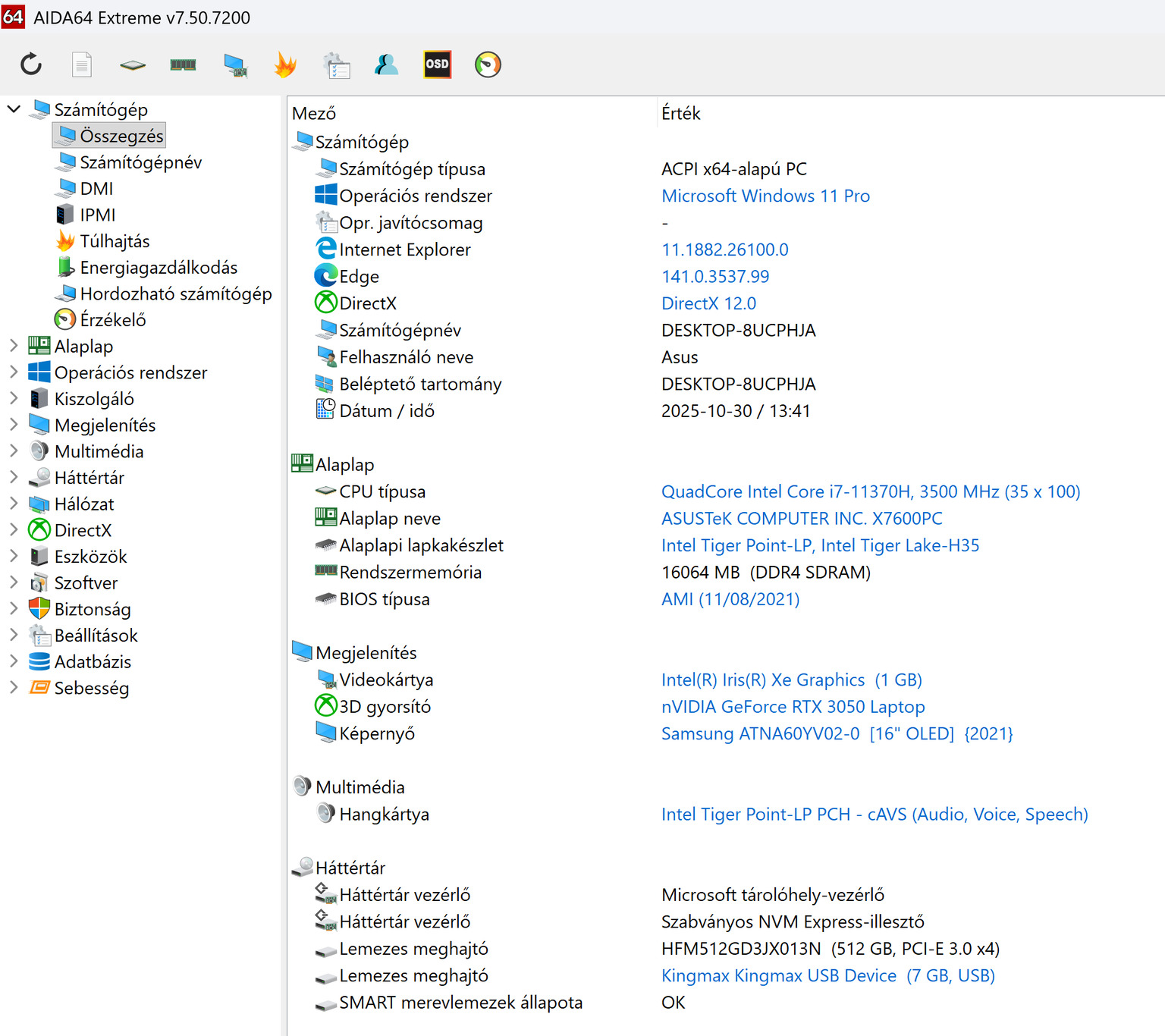Expand the DirectX tree node
The image size is (1165, 1036).
(x=13, y=529)
